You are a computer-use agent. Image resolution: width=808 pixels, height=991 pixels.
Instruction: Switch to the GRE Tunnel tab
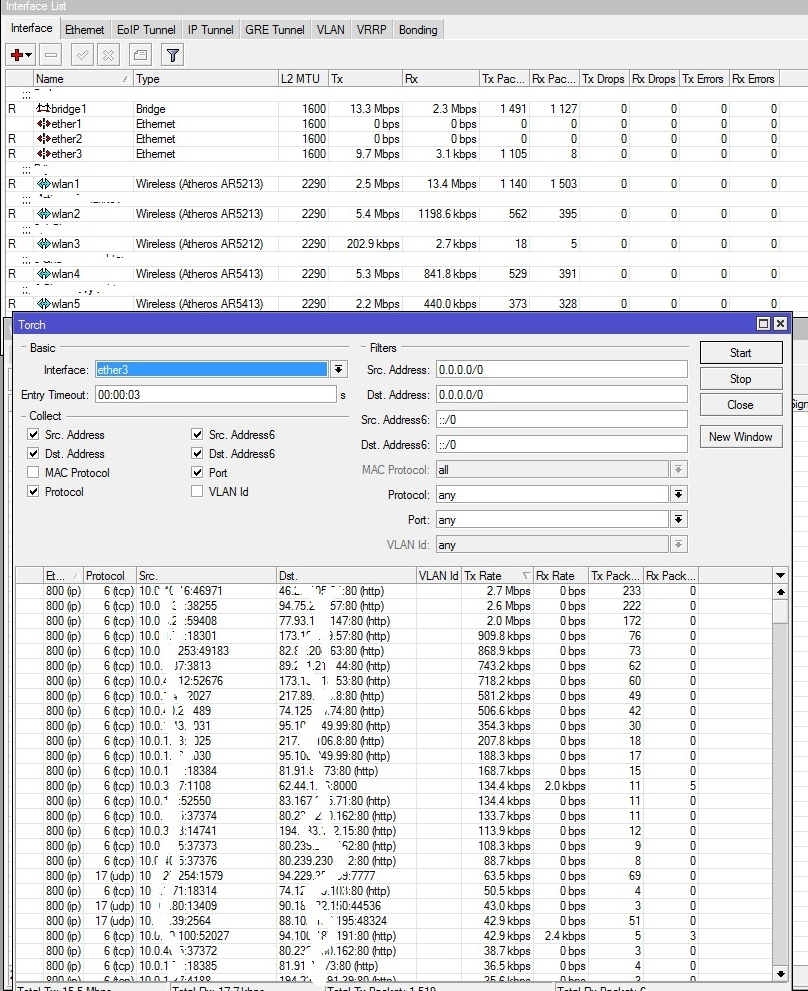(x=274, y=30)
